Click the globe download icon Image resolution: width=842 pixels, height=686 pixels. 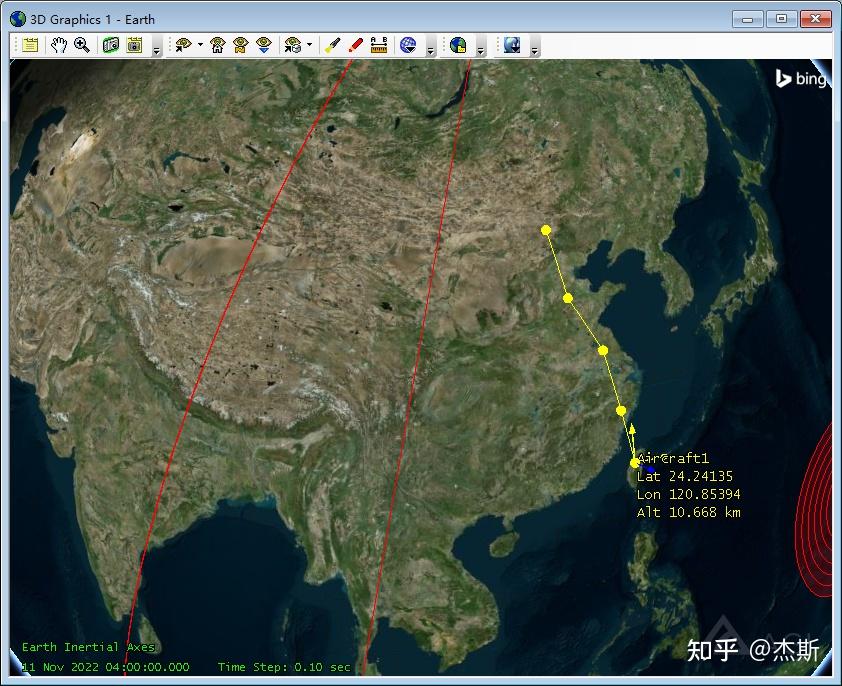pyautogui.click(x=512, y=45)
